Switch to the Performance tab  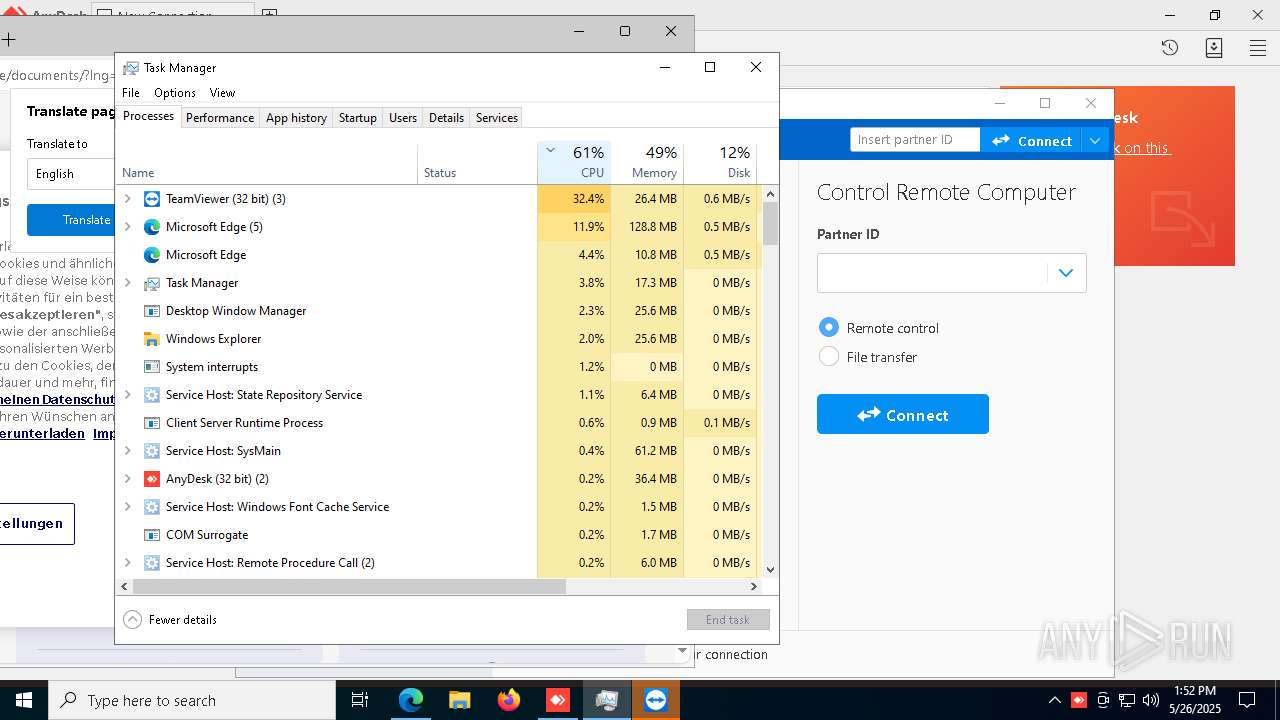(220, 118)
